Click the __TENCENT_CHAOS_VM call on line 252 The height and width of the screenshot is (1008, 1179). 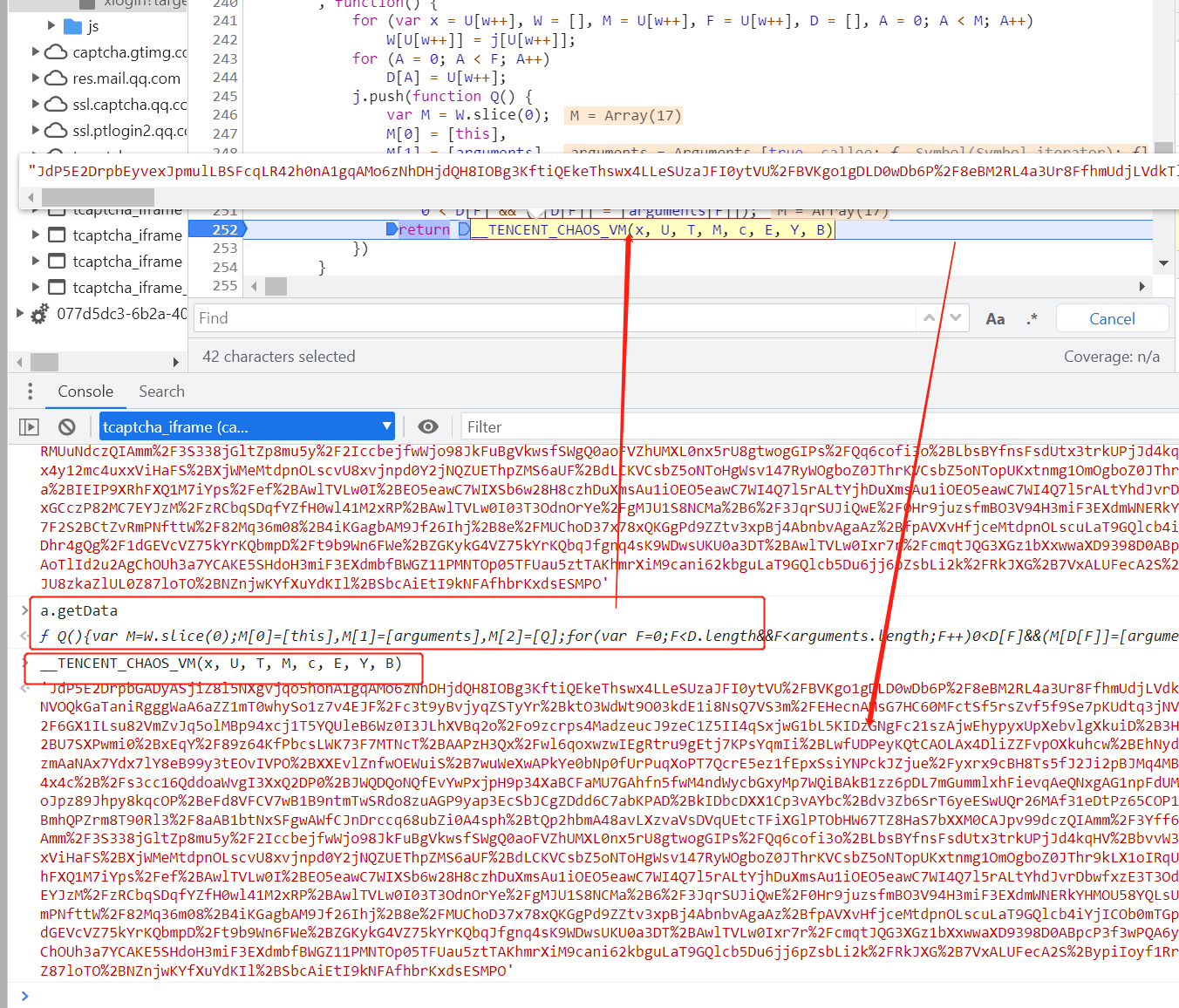pos(651,229)
